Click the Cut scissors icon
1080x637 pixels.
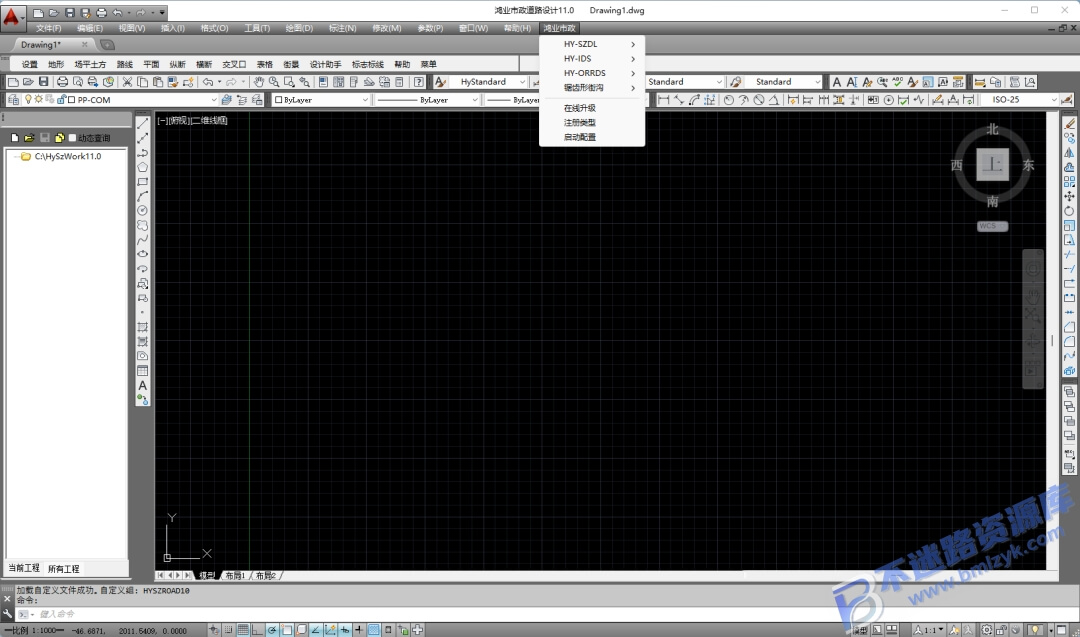coord(127,82)
